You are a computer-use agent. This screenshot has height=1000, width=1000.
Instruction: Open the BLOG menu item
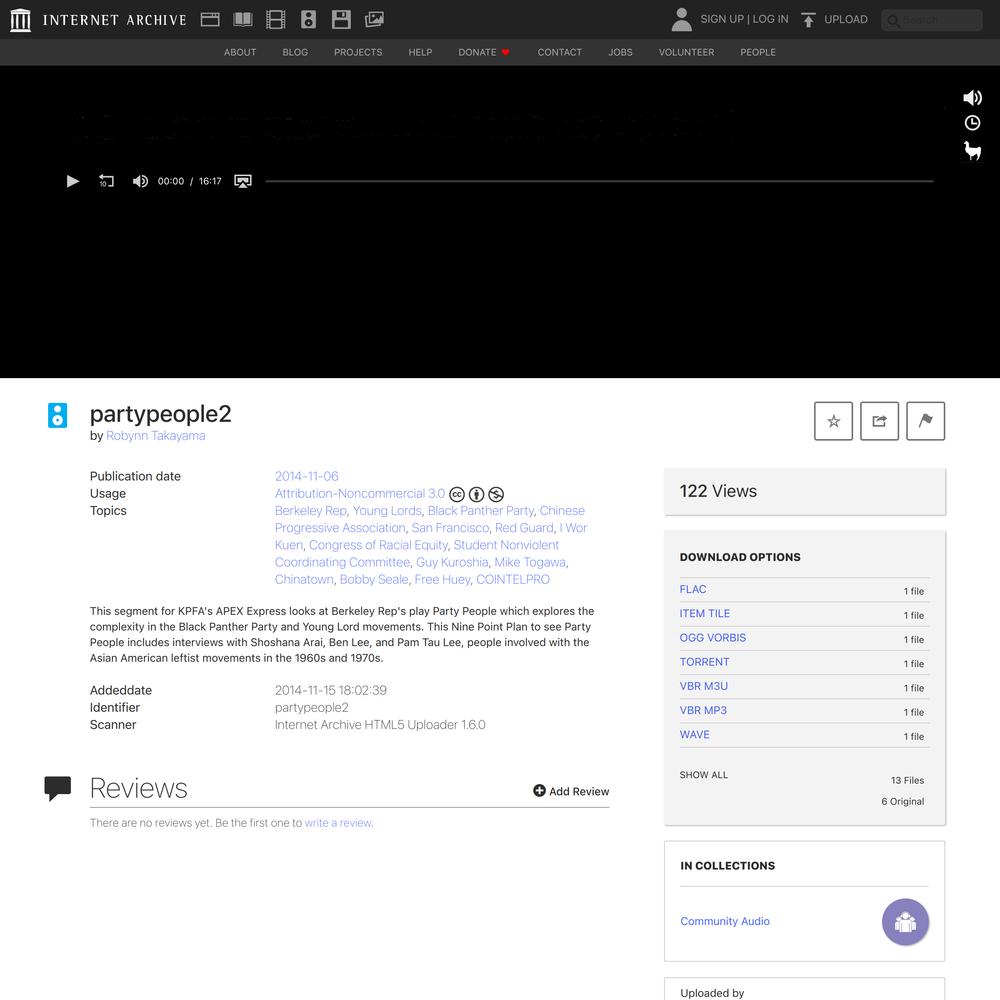pyautogui.click(x=295, y=52)
